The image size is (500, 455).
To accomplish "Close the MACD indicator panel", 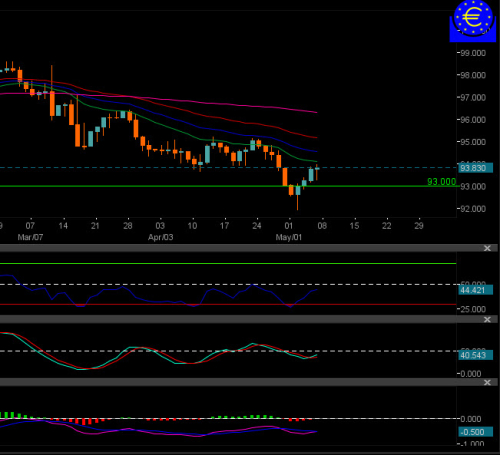I will [x=487, y=382].
